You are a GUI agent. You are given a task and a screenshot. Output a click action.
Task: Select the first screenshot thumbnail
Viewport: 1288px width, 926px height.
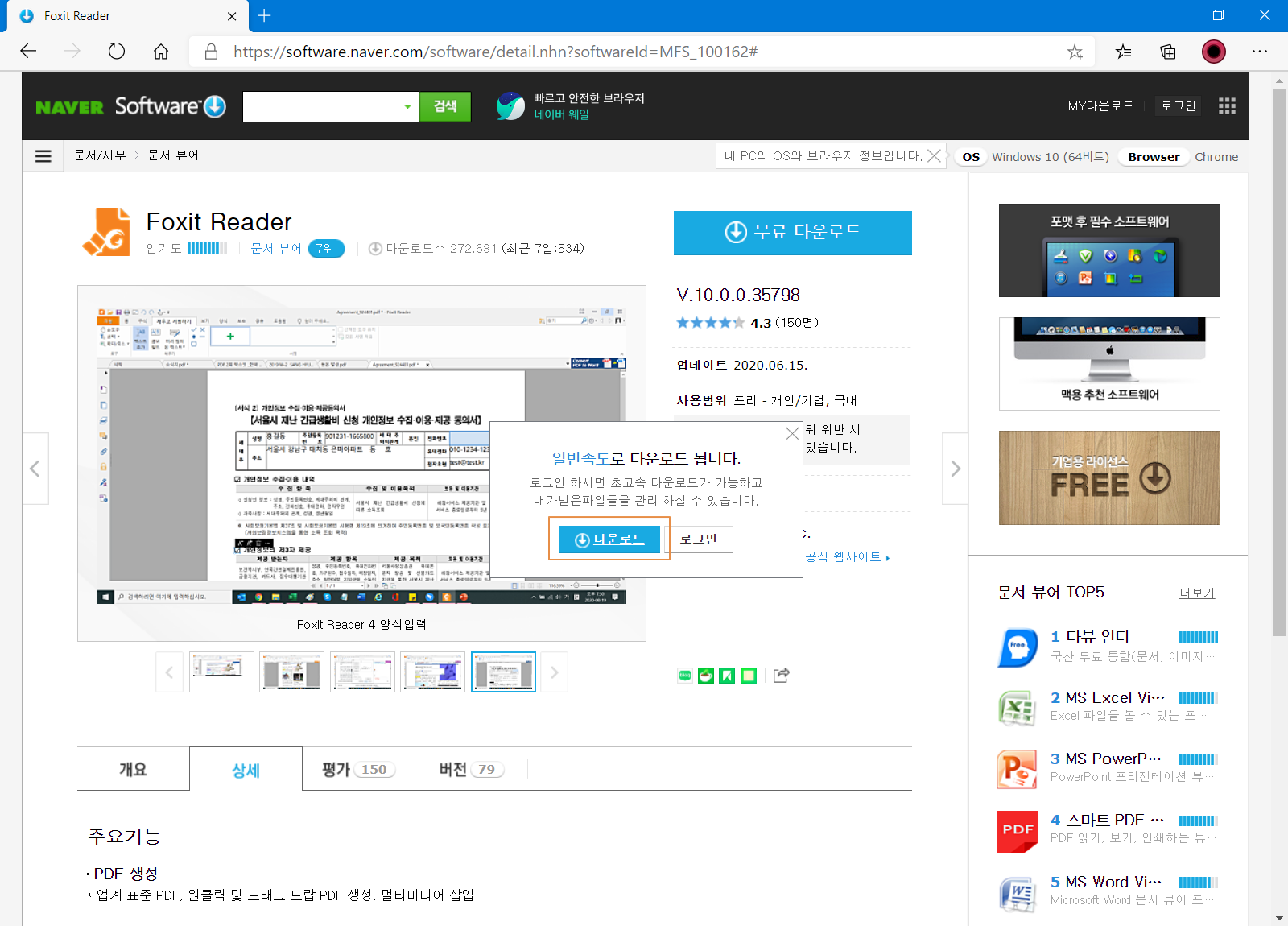click(x=221, y=672)
